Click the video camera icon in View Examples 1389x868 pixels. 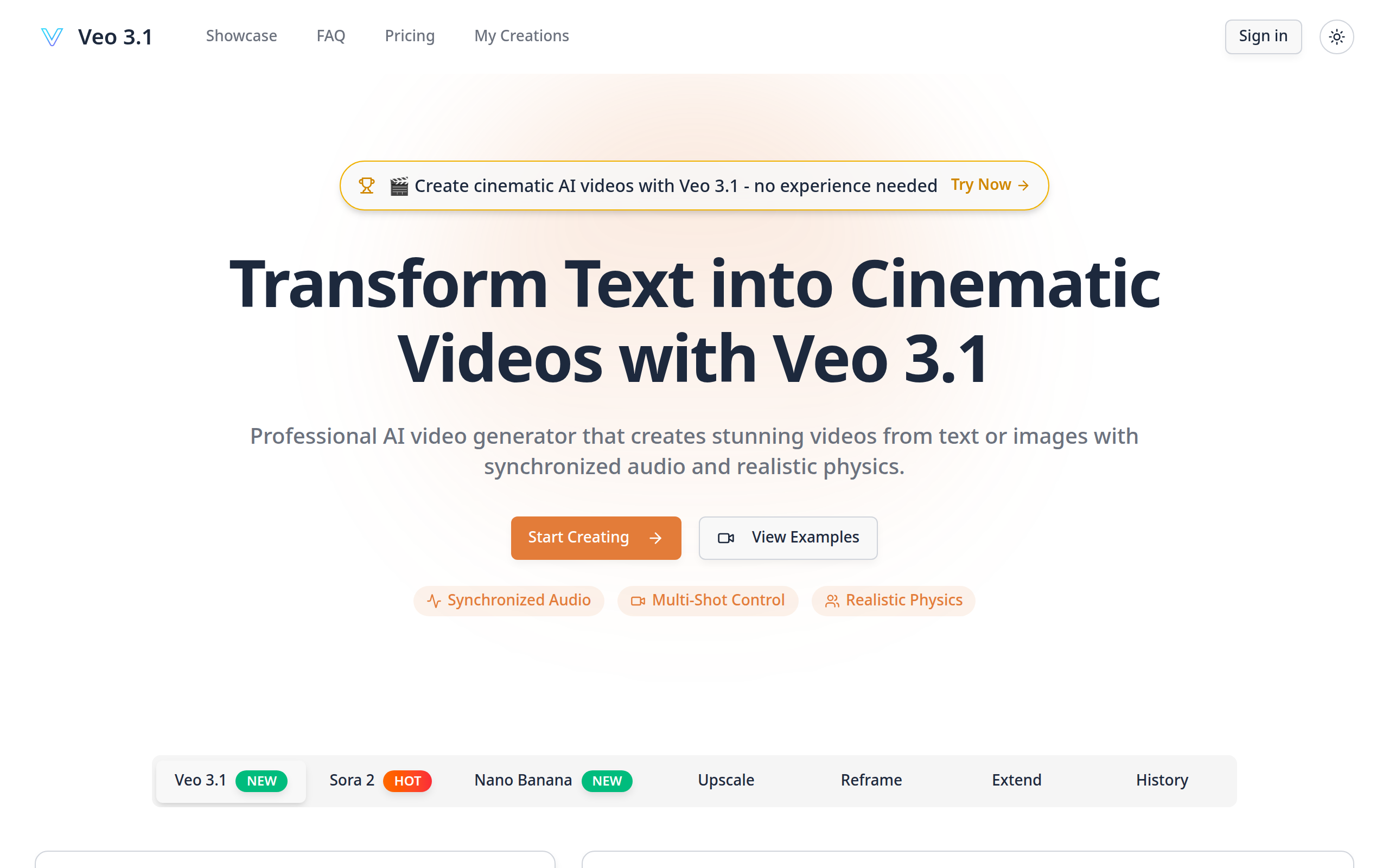[x=725, y=538]
